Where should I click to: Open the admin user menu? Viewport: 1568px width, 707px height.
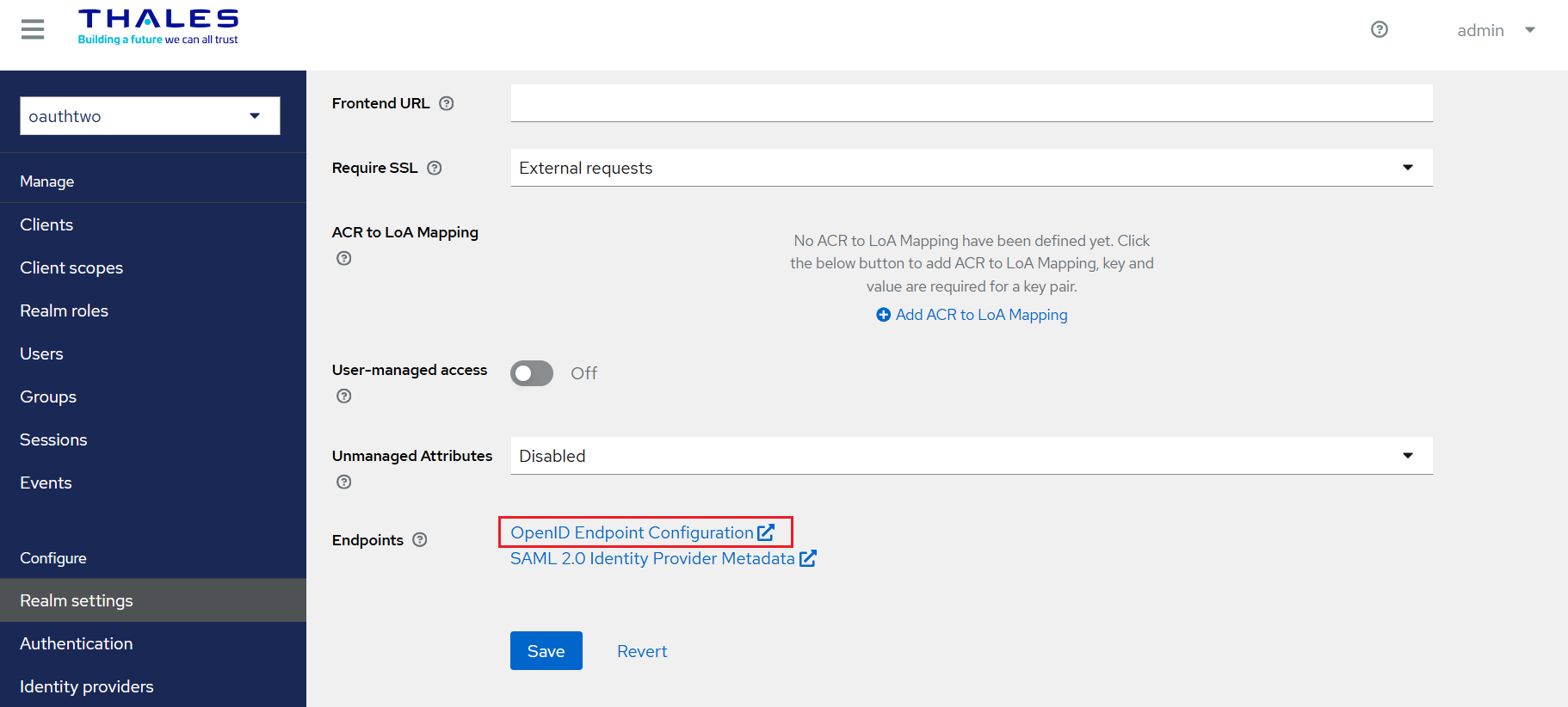pyautogui.click(x=1495, y=30)
